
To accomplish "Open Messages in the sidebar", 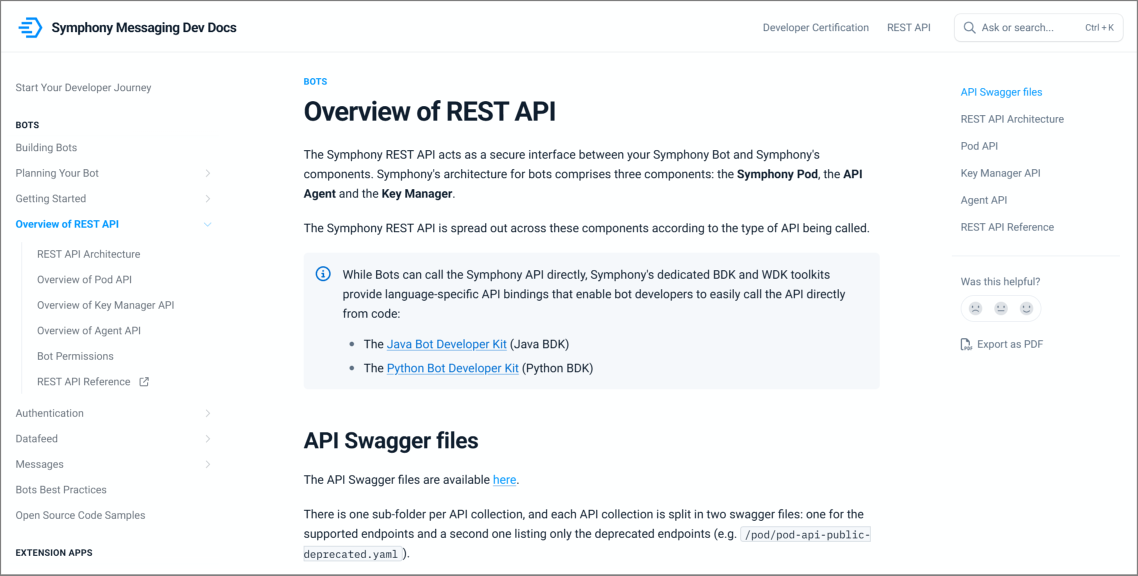I will point(39,464).
